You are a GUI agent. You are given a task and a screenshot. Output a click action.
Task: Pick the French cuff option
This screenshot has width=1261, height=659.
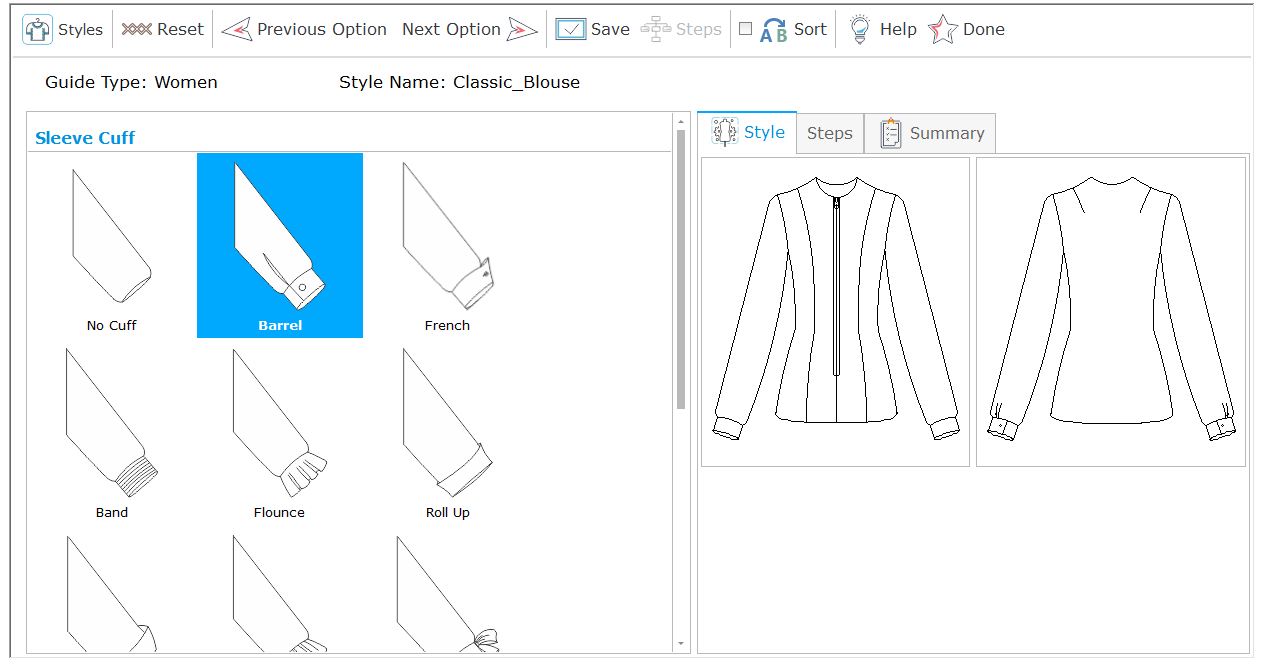click(x=447, y=246)
